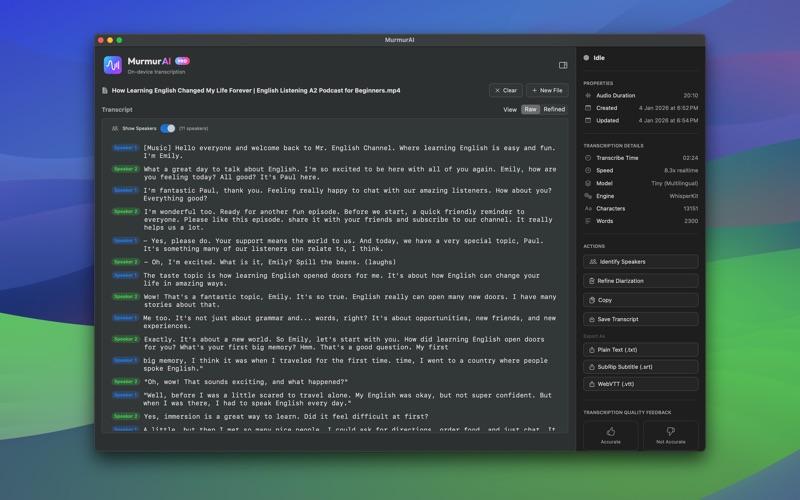This screenshot has height=500, width=800.
Task: Click the Characters Aa icon
Action: click(588, 209)
